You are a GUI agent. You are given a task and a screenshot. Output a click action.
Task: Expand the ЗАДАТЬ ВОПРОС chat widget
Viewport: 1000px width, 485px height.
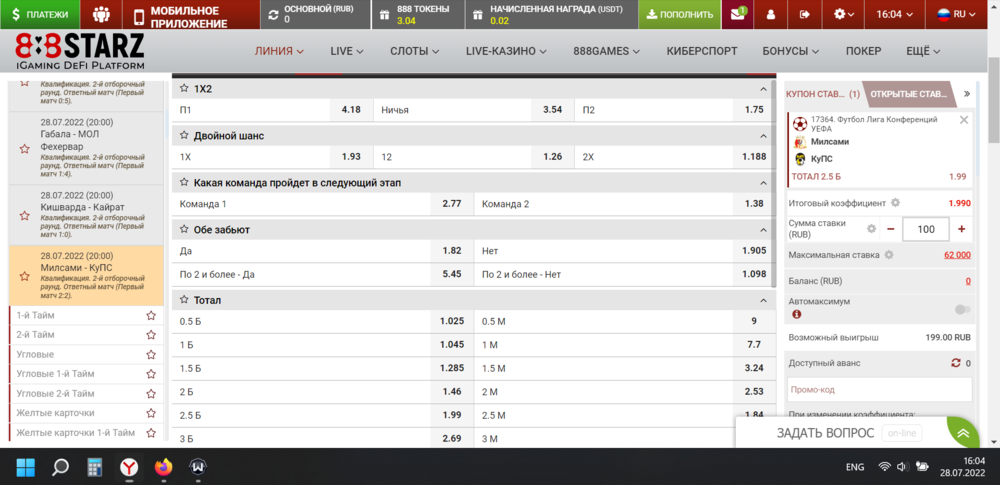coord(964,433)
